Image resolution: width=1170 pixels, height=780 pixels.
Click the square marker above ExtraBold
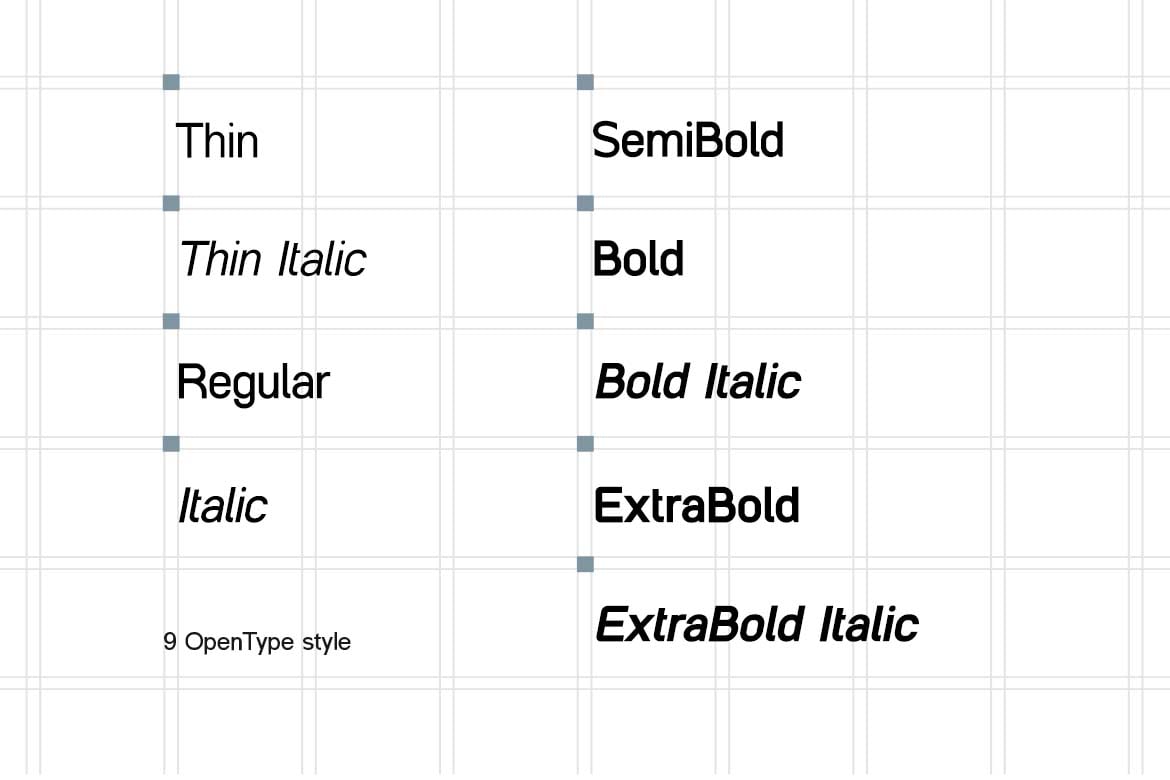(586, 443)
